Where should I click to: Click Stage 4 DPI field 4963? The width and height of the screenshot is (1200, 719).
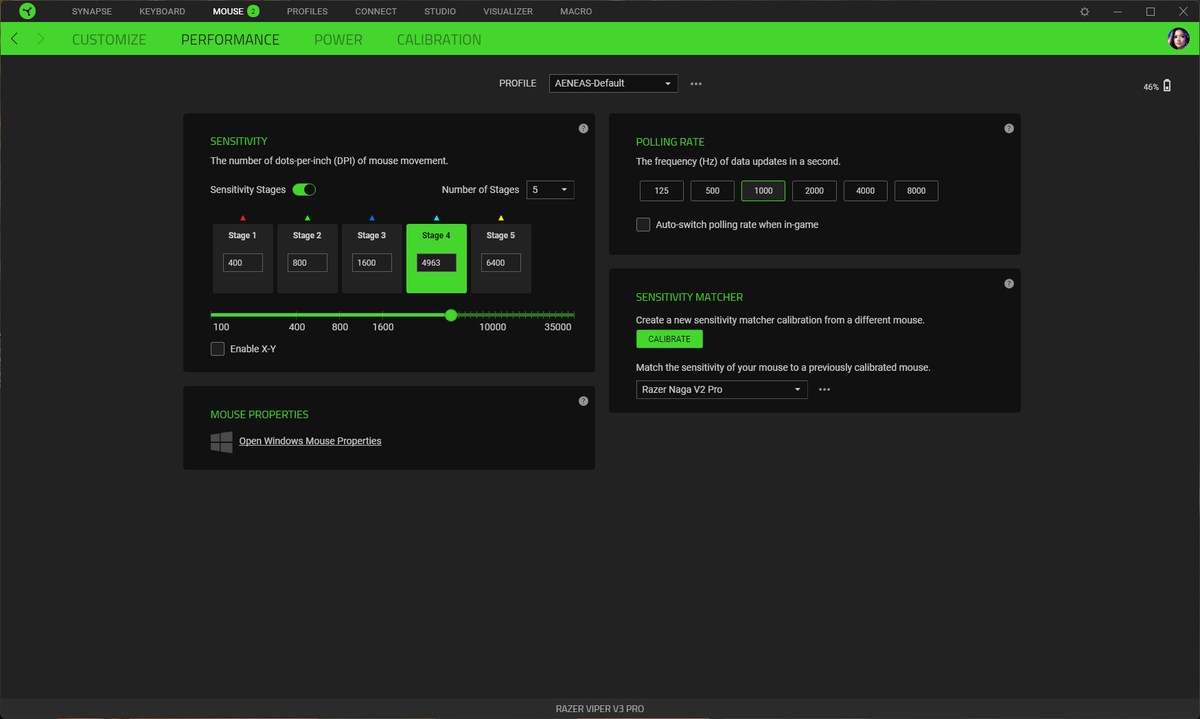pyautogui.click(x=436, y=263)
